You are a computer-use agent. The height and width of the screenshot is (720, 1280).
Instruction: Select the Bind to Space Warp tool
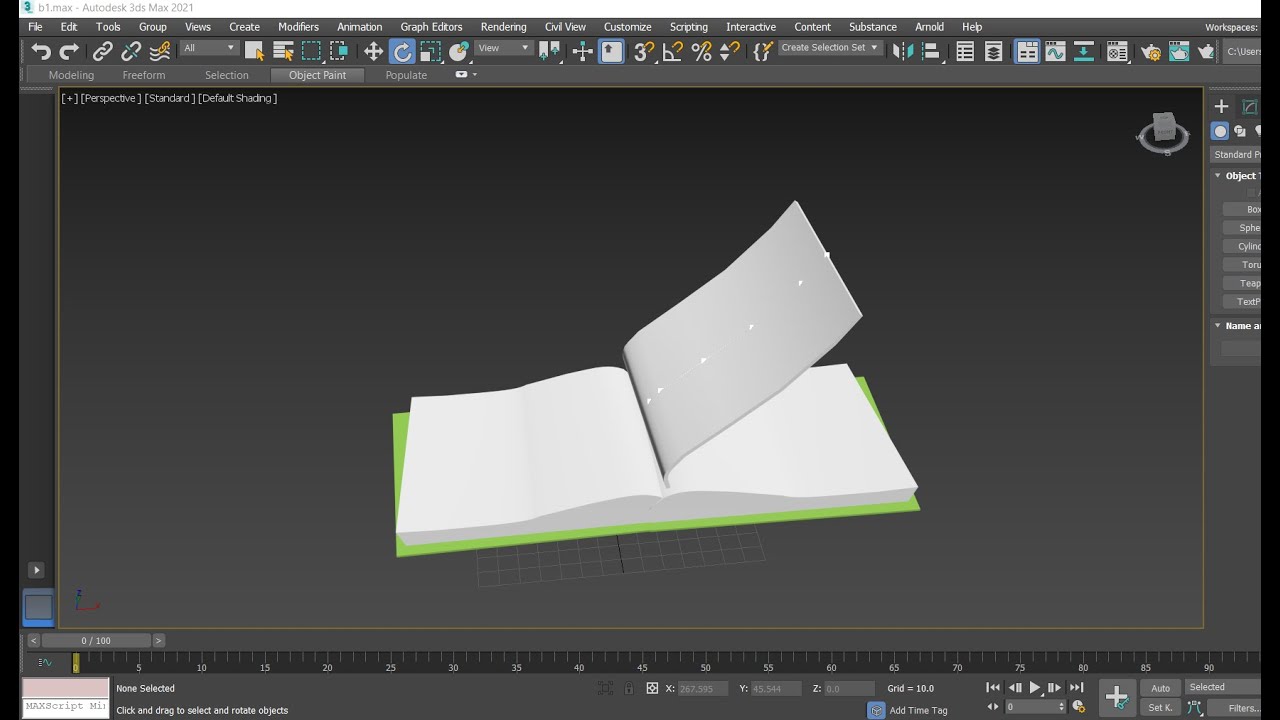tap(159, 51)
